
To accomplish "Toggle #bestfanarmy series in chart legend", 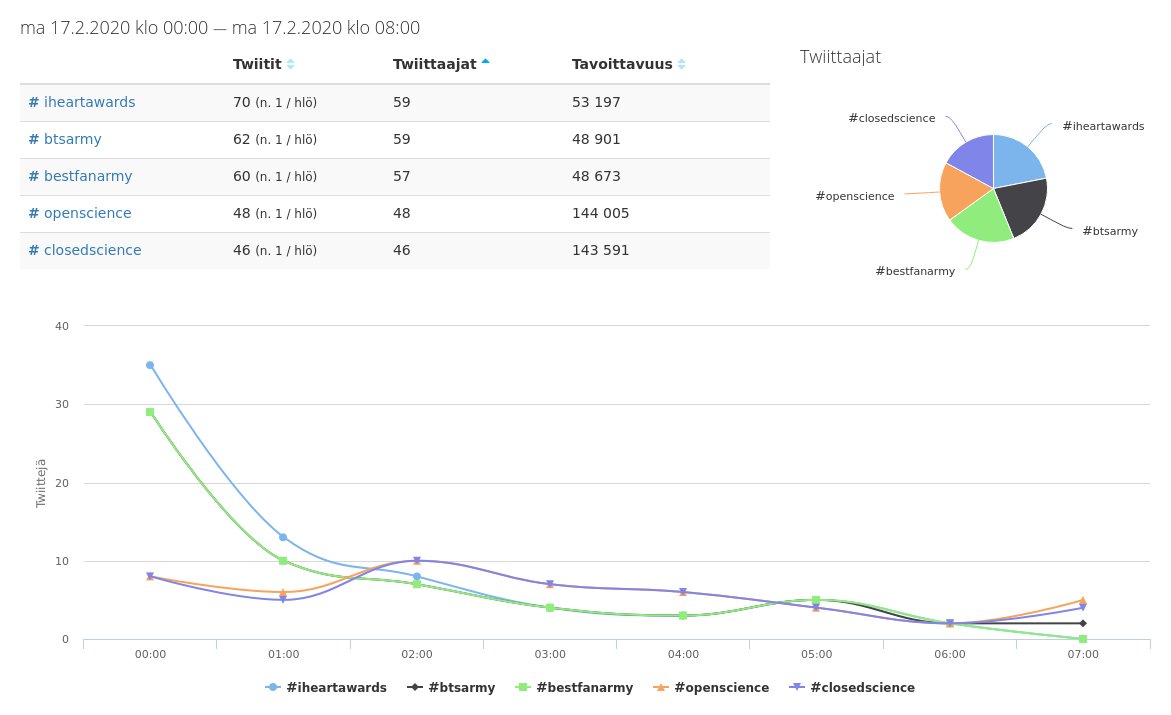I will point(575,687).
